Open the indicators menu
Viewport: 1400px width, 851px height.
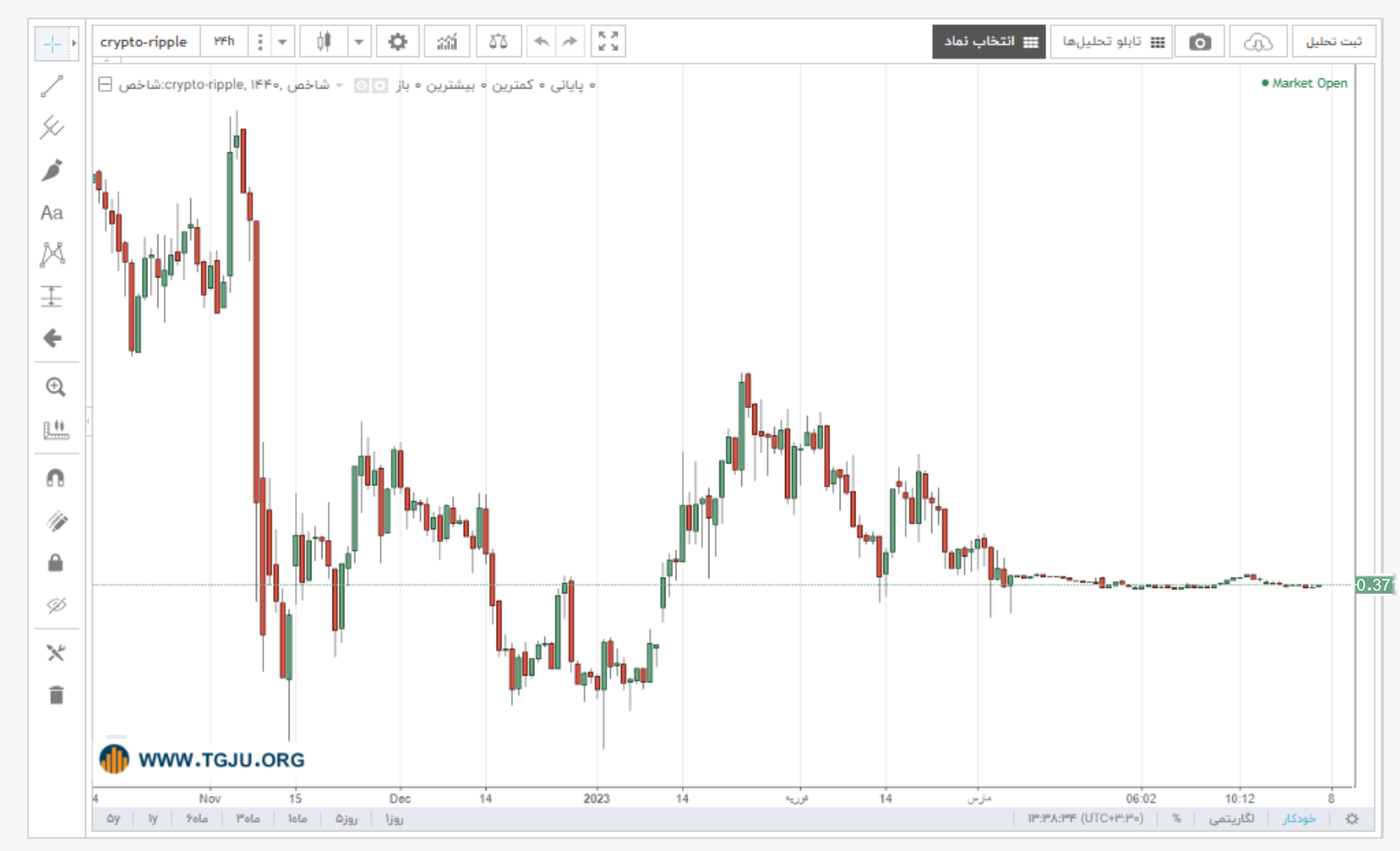tap(447, 41)
